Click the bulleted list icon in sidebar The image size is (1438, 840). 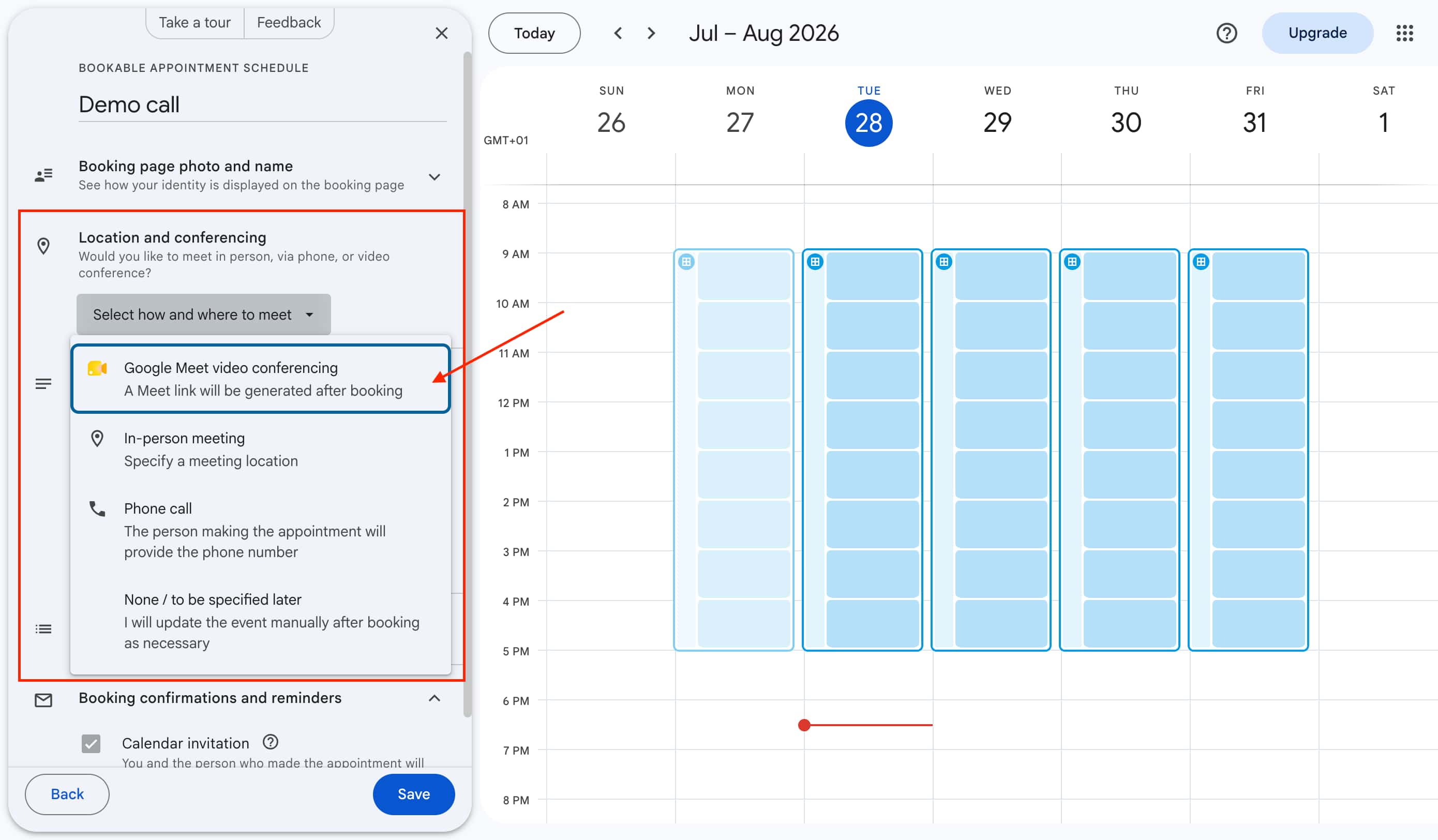tap(43, 629)
